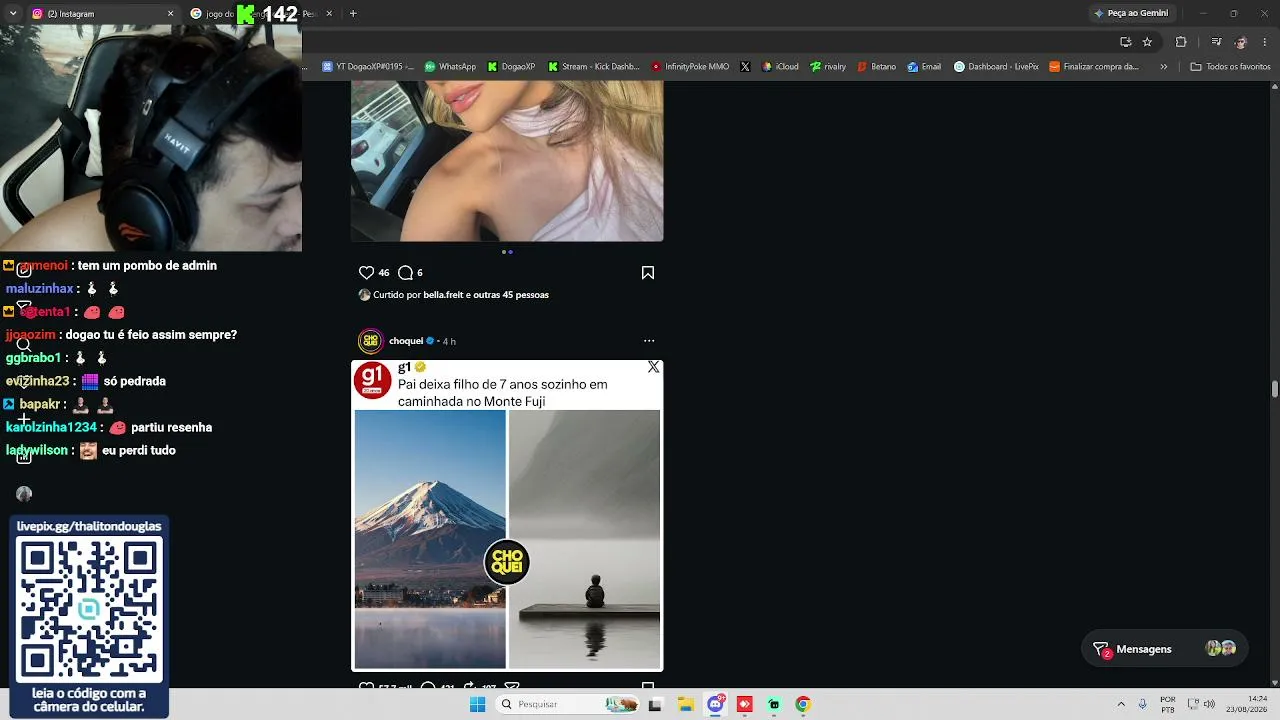Open the InfinityPoke MMO bookmark
The image size is (1280, 720).
point(690,67)
